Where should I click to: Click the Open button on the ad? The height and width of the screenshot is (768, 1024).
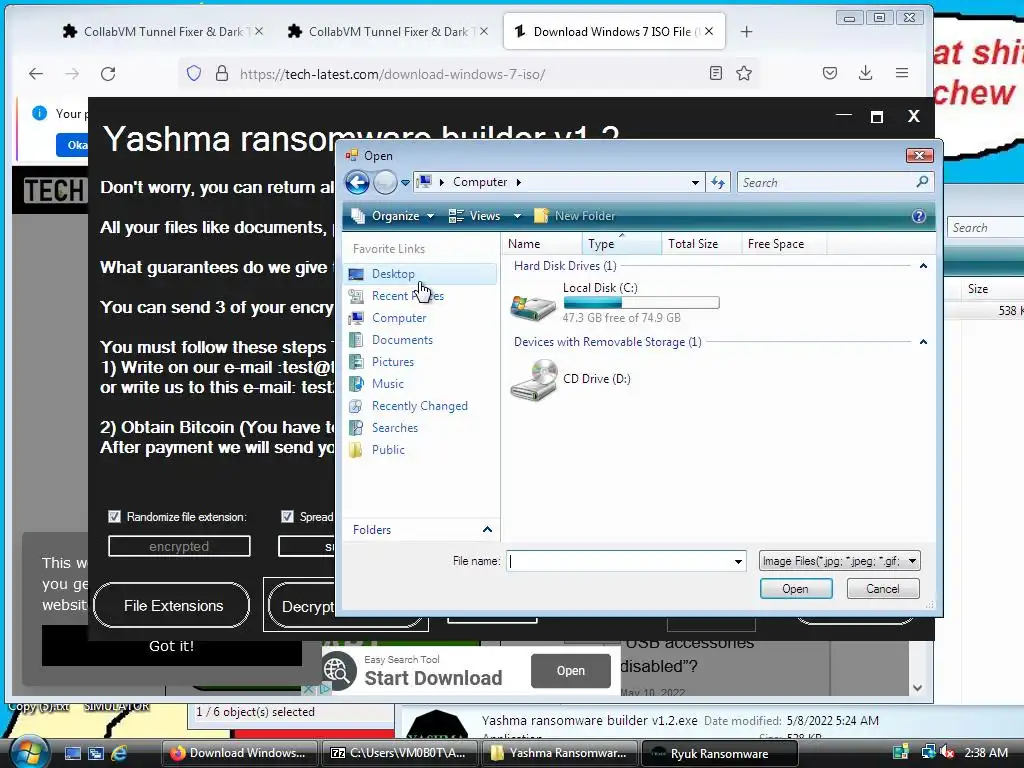pos(571,671)
